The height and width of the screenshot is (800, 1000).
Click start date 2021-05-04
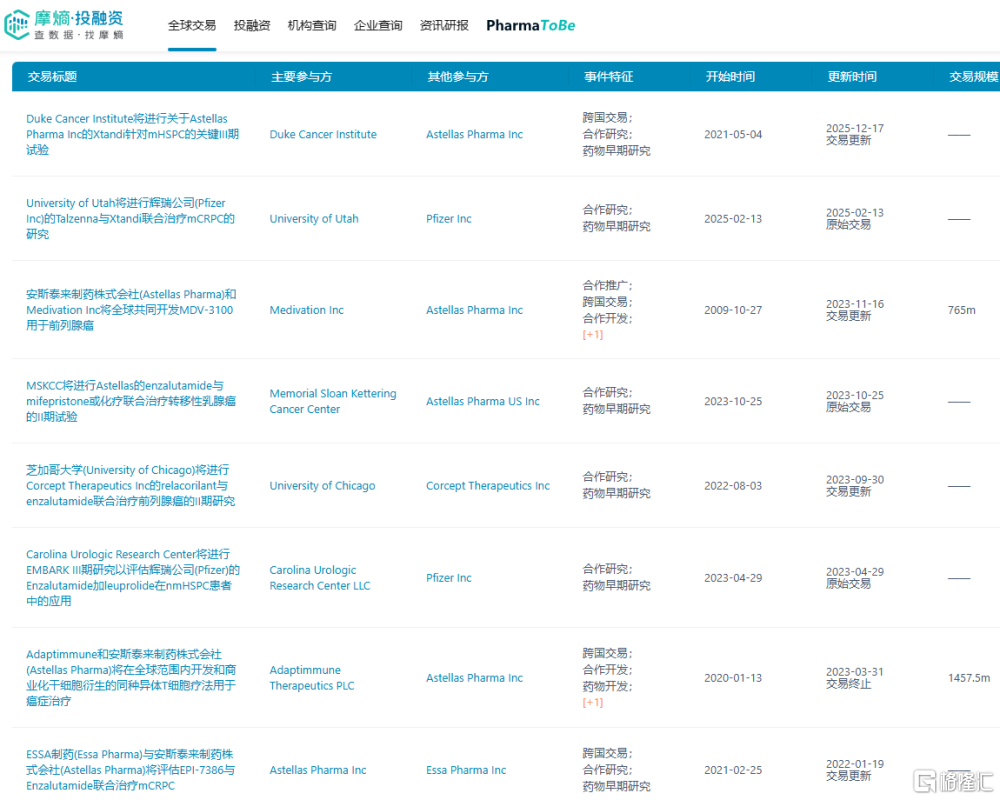pos(733,135)
